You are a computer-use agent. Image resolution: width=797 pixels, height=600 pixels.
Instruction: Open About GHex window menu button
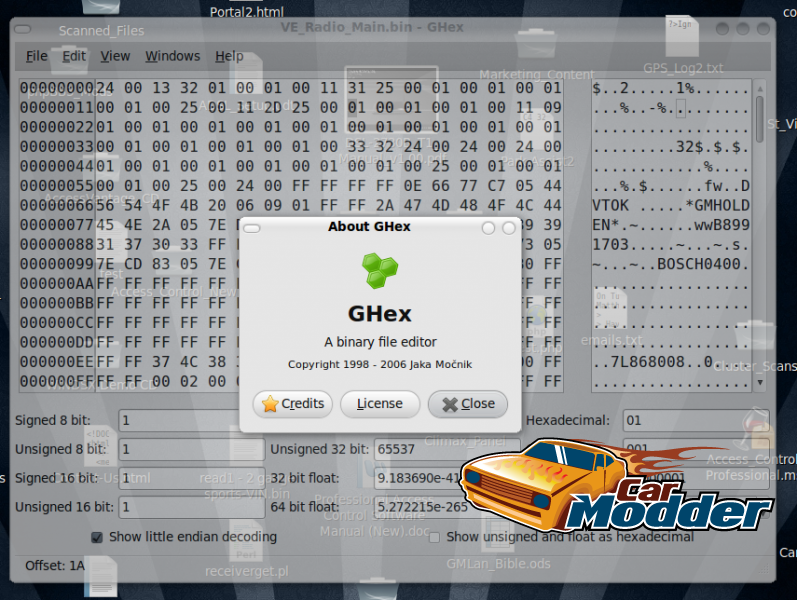click(252, 228)
